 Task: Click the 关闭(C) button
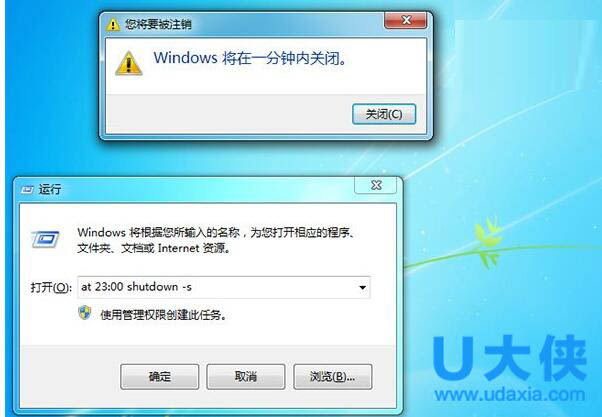(x=384, y=114)
